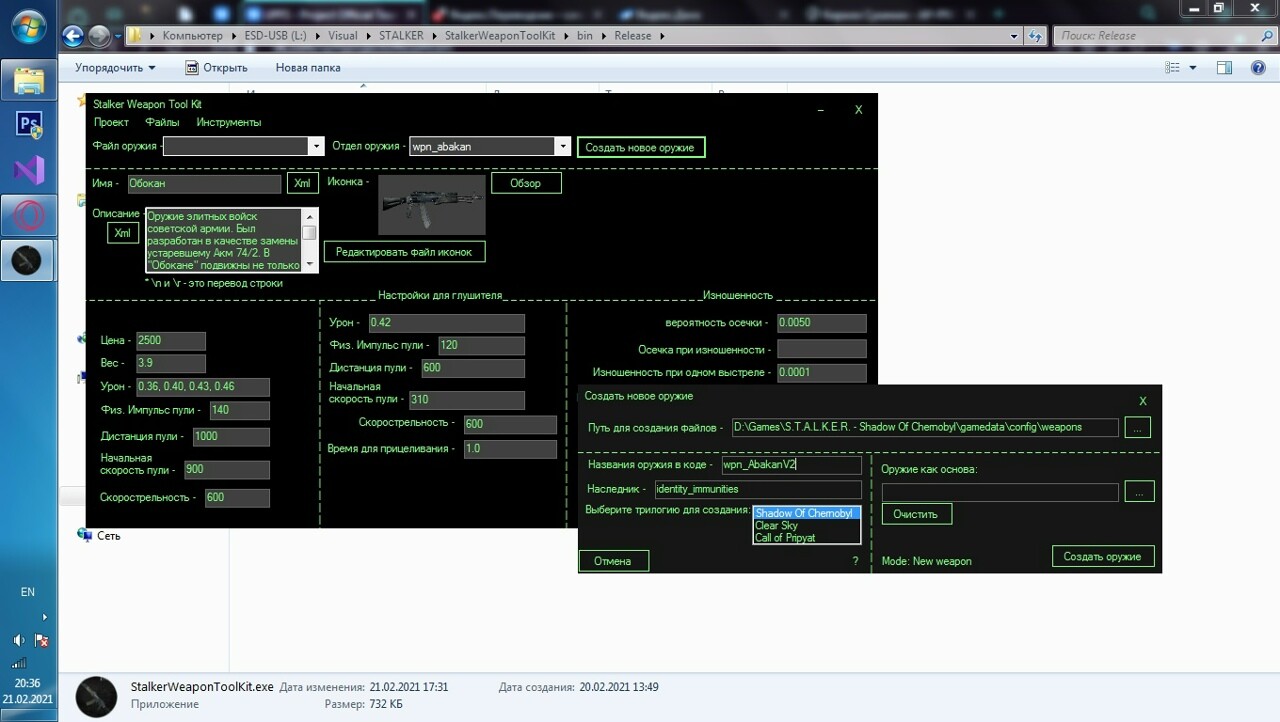This screenshot has height=722, width=1280.
Task: Click the вероятность осечки field showing 0.0050
Action: 822,323
